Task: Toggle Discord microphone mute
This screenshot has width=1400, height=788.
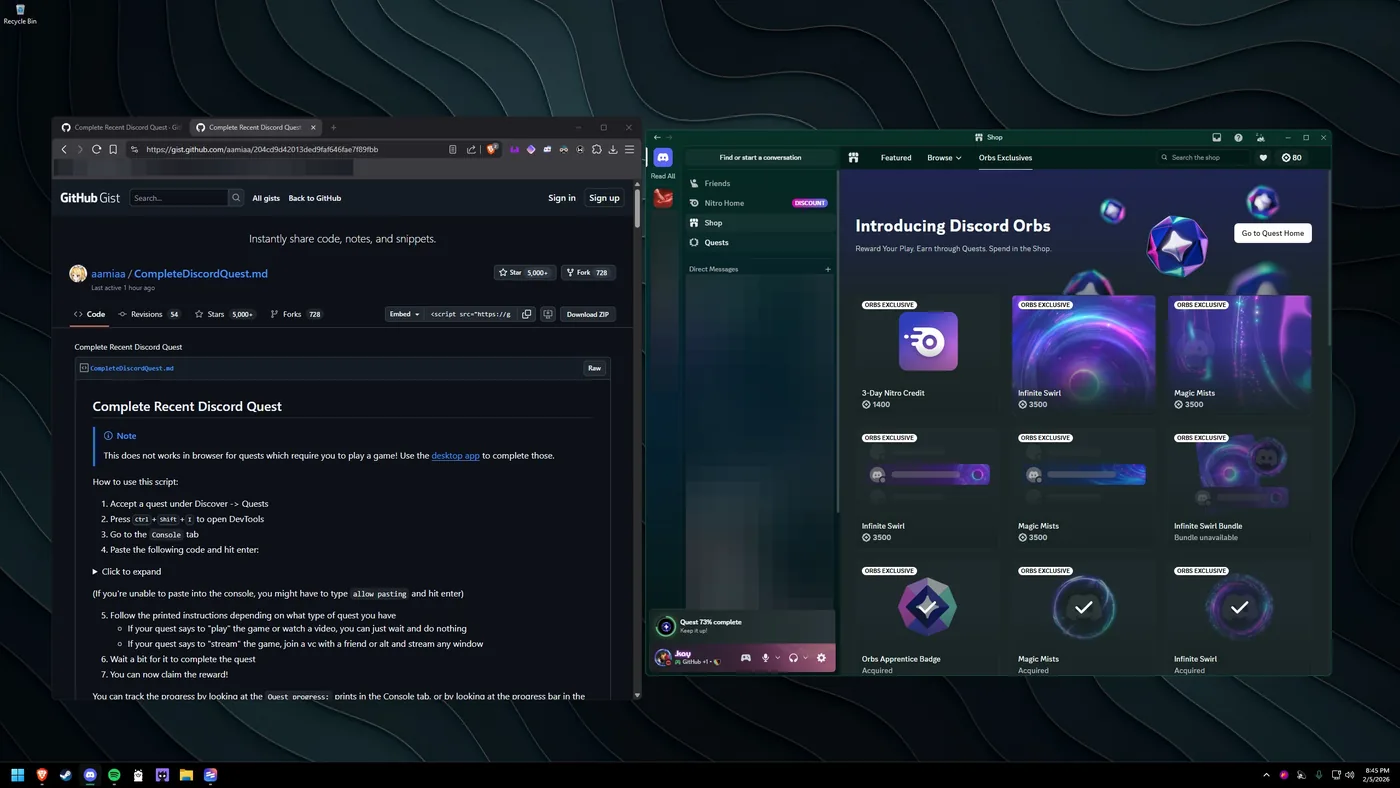Action: tap(766, 658)
